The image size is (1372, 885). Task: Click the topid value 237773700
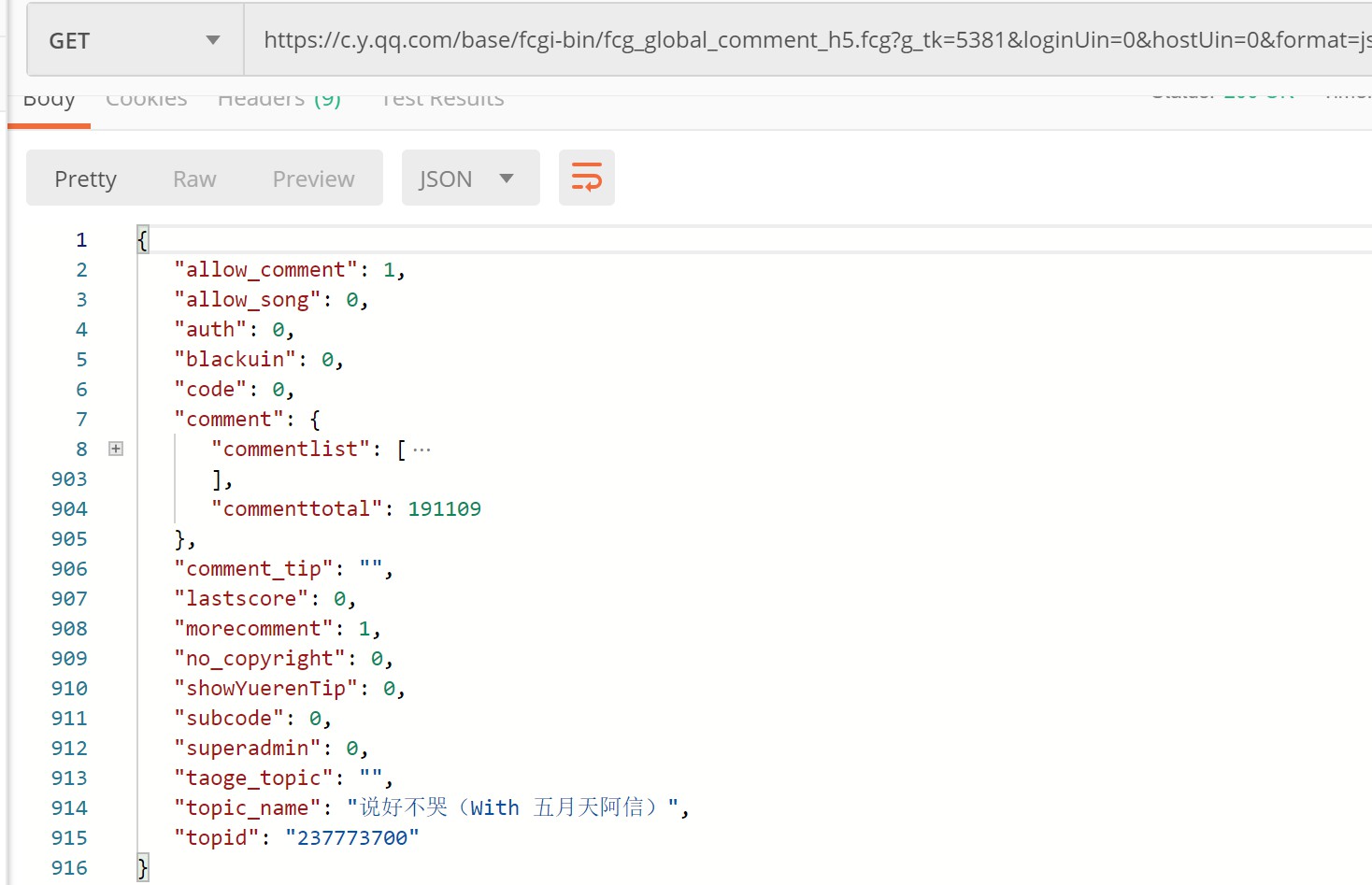click(352, 837)
